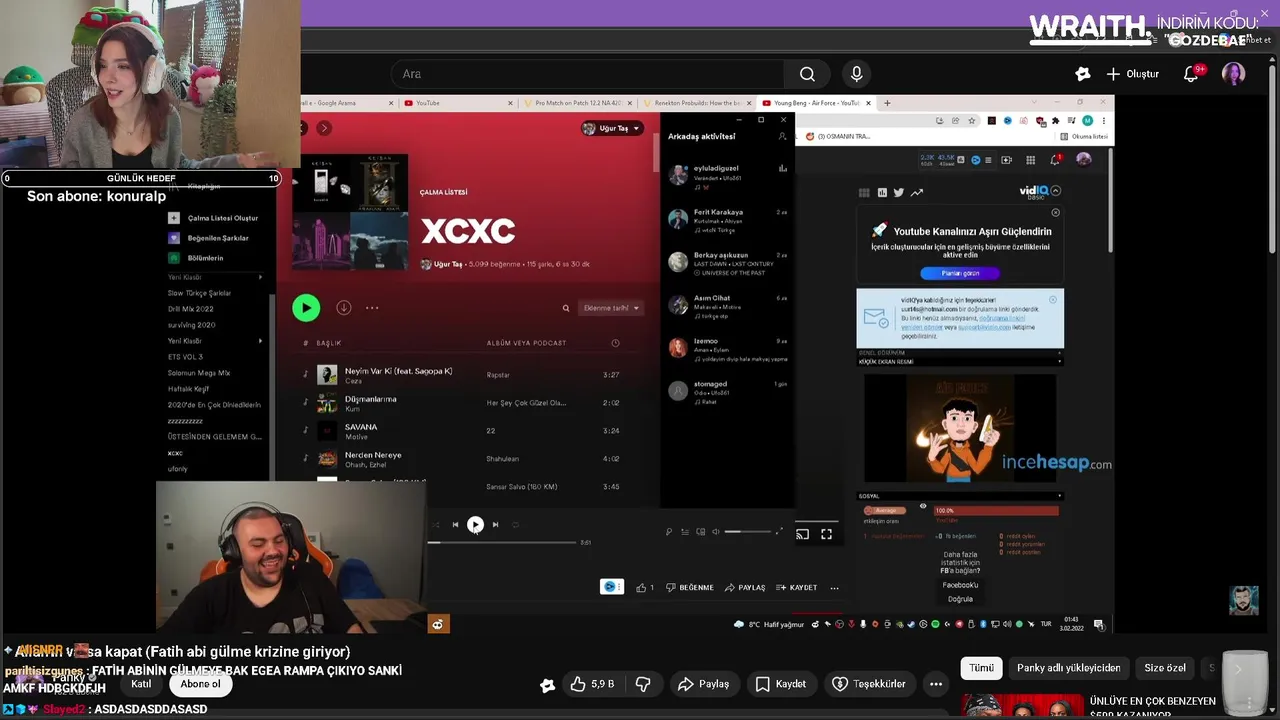This screenshot has width=1280, height=720.
Task: Click the vidIQ trending arrow icon
Action: (916, 192)
